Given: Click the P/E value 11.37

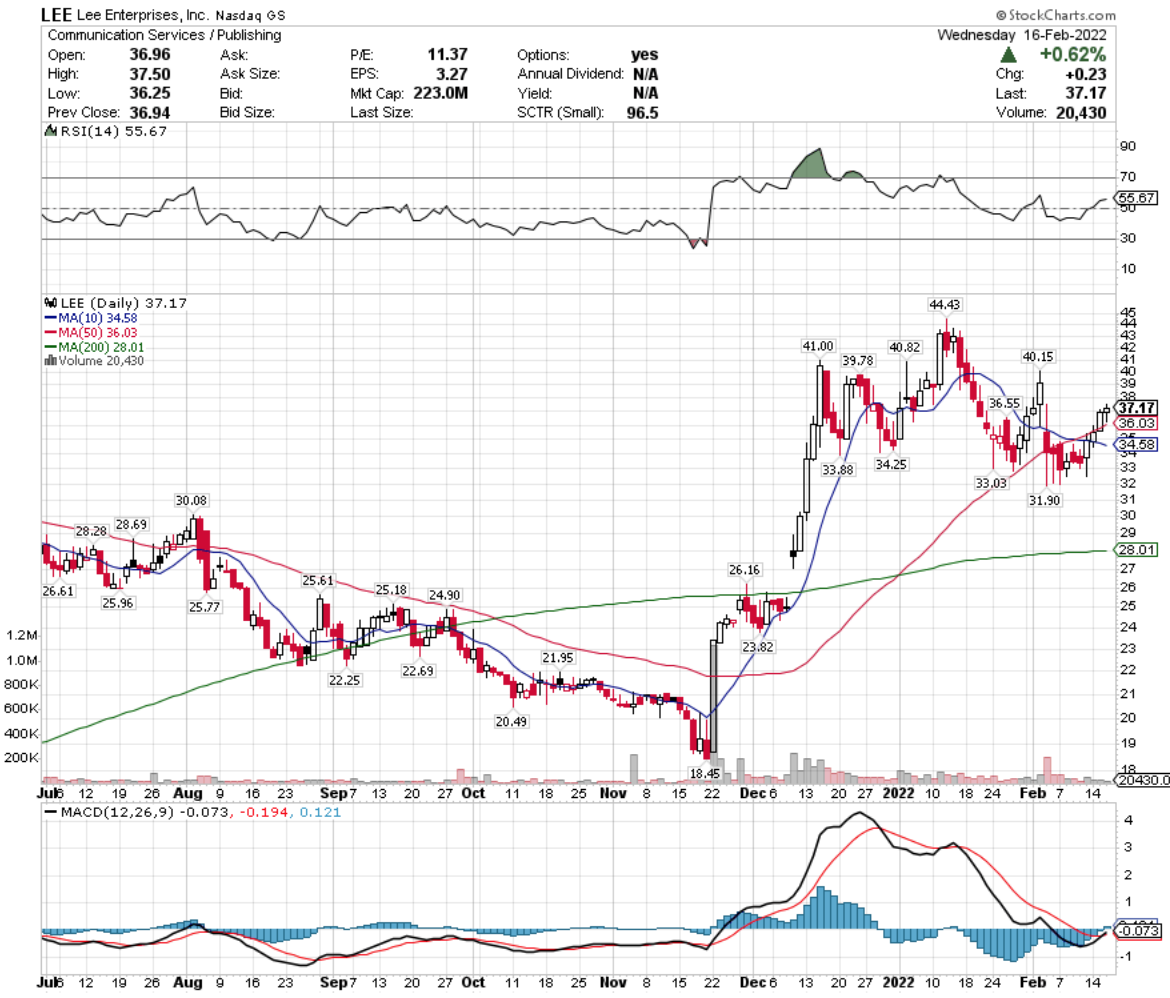Looking at the screenshot, I should (448, 54).
